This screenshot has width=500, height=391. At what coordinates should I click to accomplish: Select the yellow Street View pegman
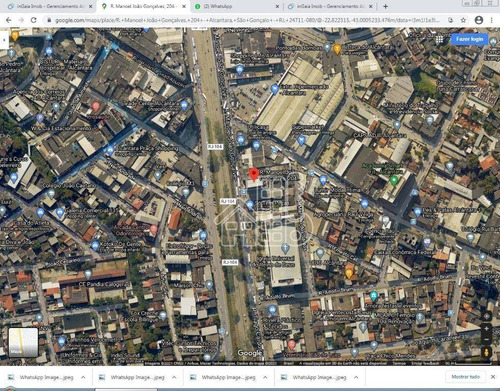pos(486,352)
